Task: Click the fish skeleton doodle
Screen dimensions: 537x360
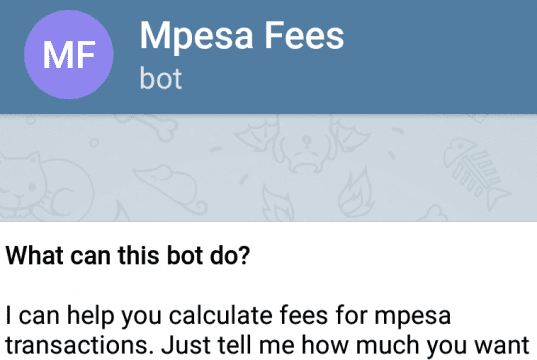Action: tap(478, 171)
